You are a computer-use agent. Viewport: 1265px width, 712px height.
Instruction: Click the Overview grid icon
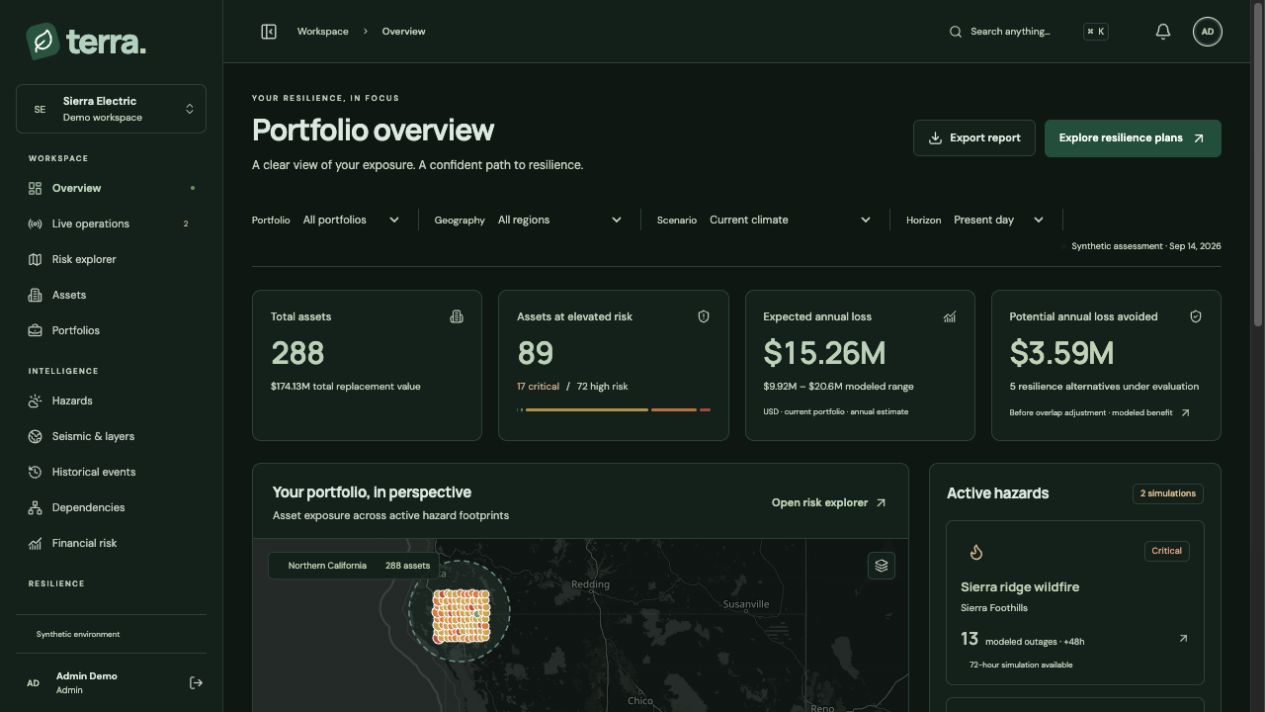35,188
